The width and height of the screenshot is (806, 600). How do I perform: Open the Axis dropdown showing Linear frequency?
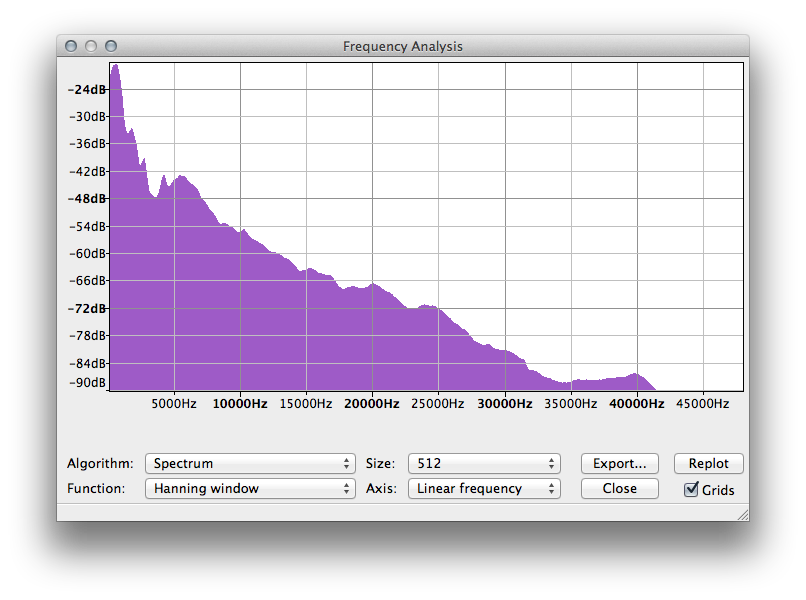pos(484,488)
